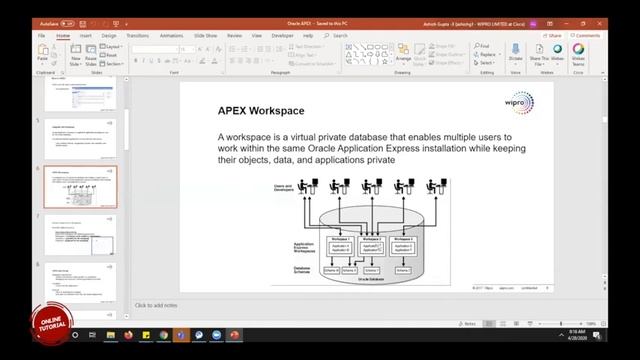The height and width of the screenshot is (360, 640).
Task: Go to the Slide Show tab
Action: point(206,36)
